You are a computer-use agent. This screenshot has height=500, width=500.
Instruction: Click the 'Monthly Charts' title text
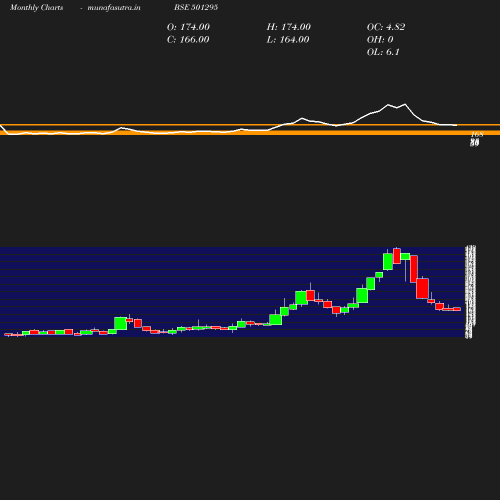(36, 8)
